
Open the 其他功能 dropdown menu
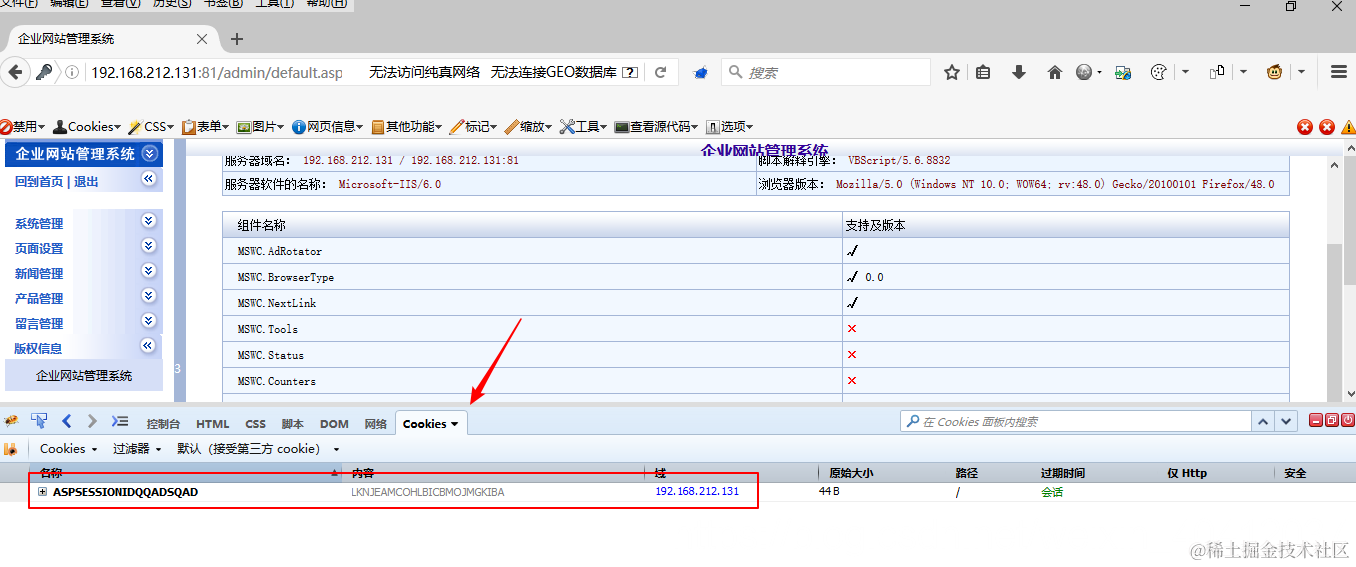tap(408, 127)
